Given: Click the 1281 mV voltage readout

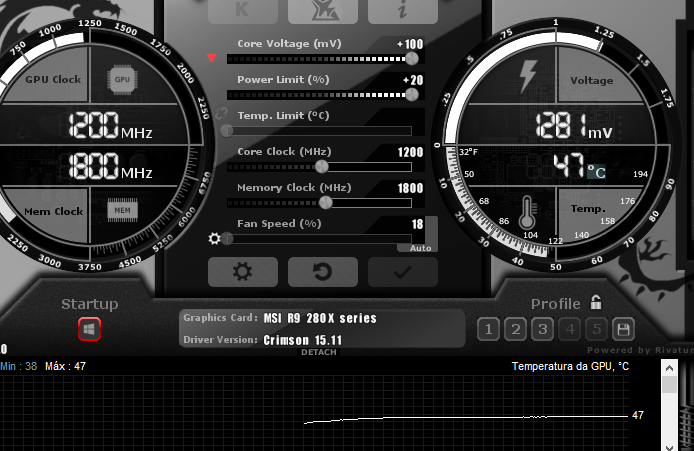Looking at the screenshot, I should pos(574,126).
